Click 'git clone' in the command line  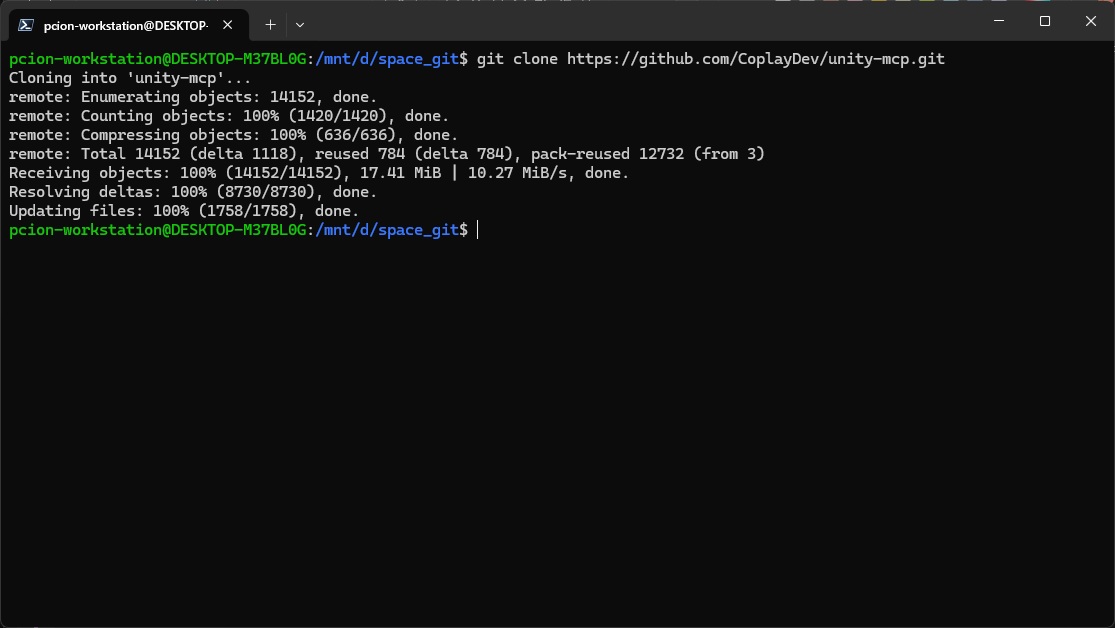pyautogui.click(x=517, y=59)
